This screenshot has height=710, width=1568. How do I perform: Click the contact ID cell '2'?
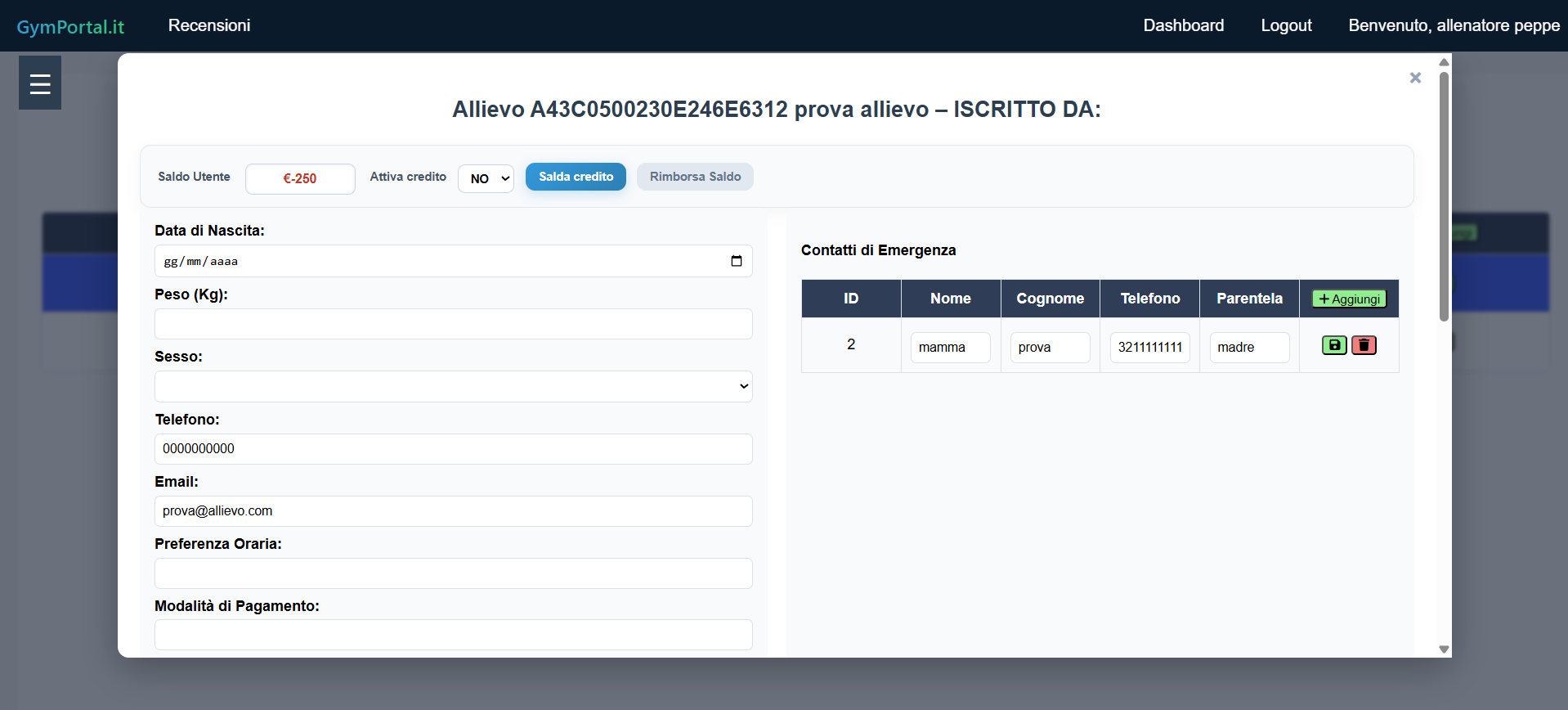pyautogui.click(x=851, y=344)
